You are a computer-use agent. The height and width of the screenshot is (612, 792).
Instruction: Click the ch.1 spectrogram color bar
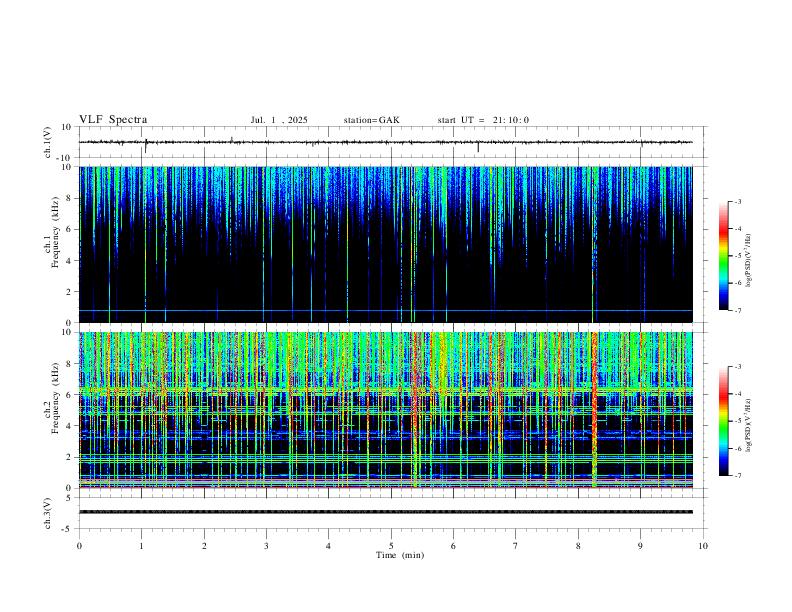pos(723,256)
